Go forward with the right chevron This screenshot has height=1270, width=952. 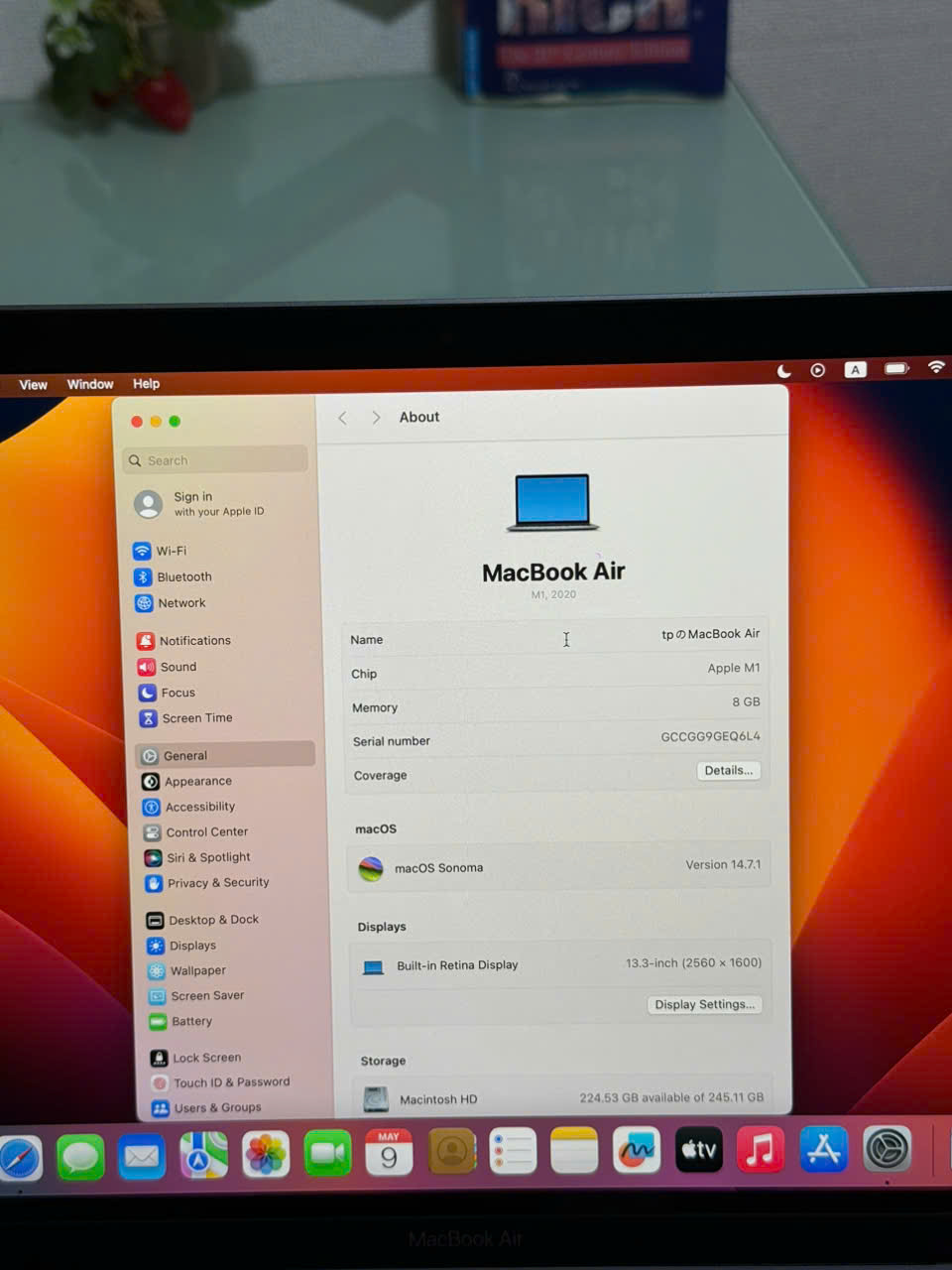(x=376, y=418)
